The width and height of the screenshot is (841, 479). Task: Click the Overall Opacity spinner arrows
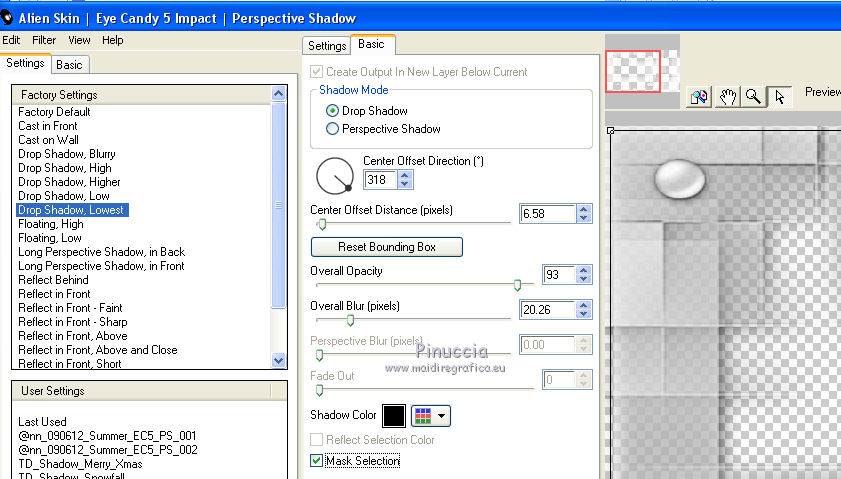(584, 275)
